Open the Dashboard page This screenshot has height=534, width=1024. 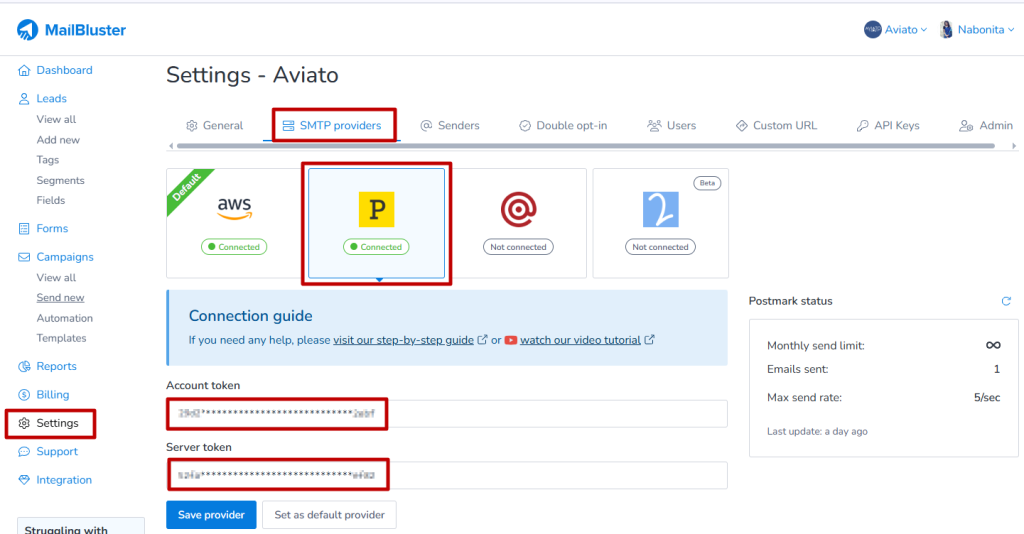(64, 70)
